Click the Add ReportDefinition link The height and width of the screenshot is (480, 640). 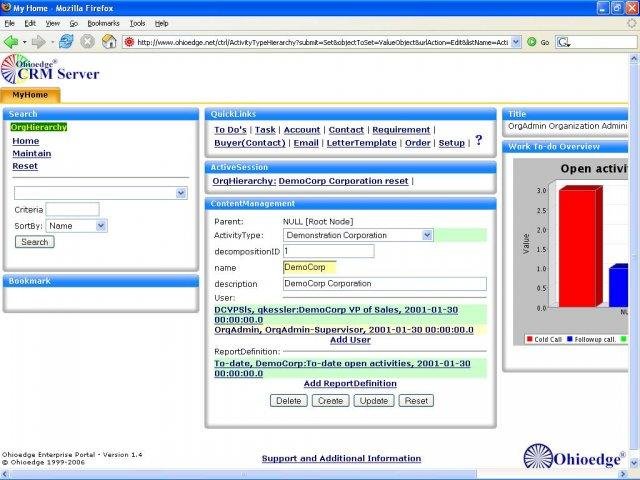[x=350, y=384]
